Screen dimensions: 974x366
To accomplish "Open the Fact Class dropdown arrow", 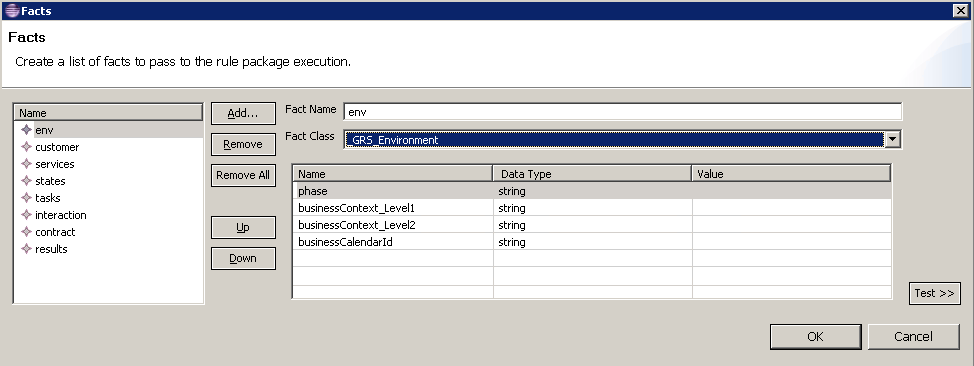I will [893, 139].
